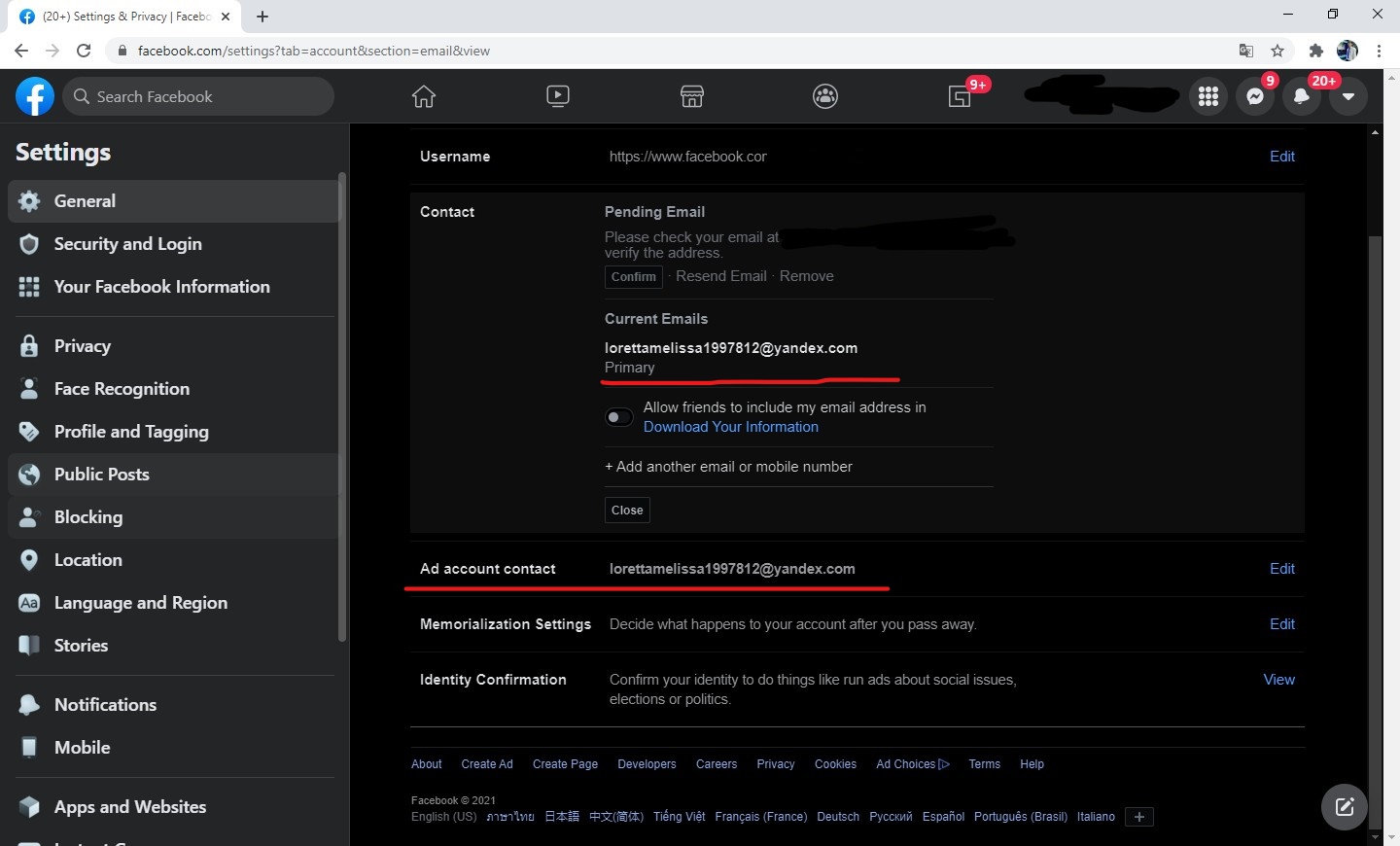
Task: Click the settings sidebar scrollbar
Action: click(342, 406)
